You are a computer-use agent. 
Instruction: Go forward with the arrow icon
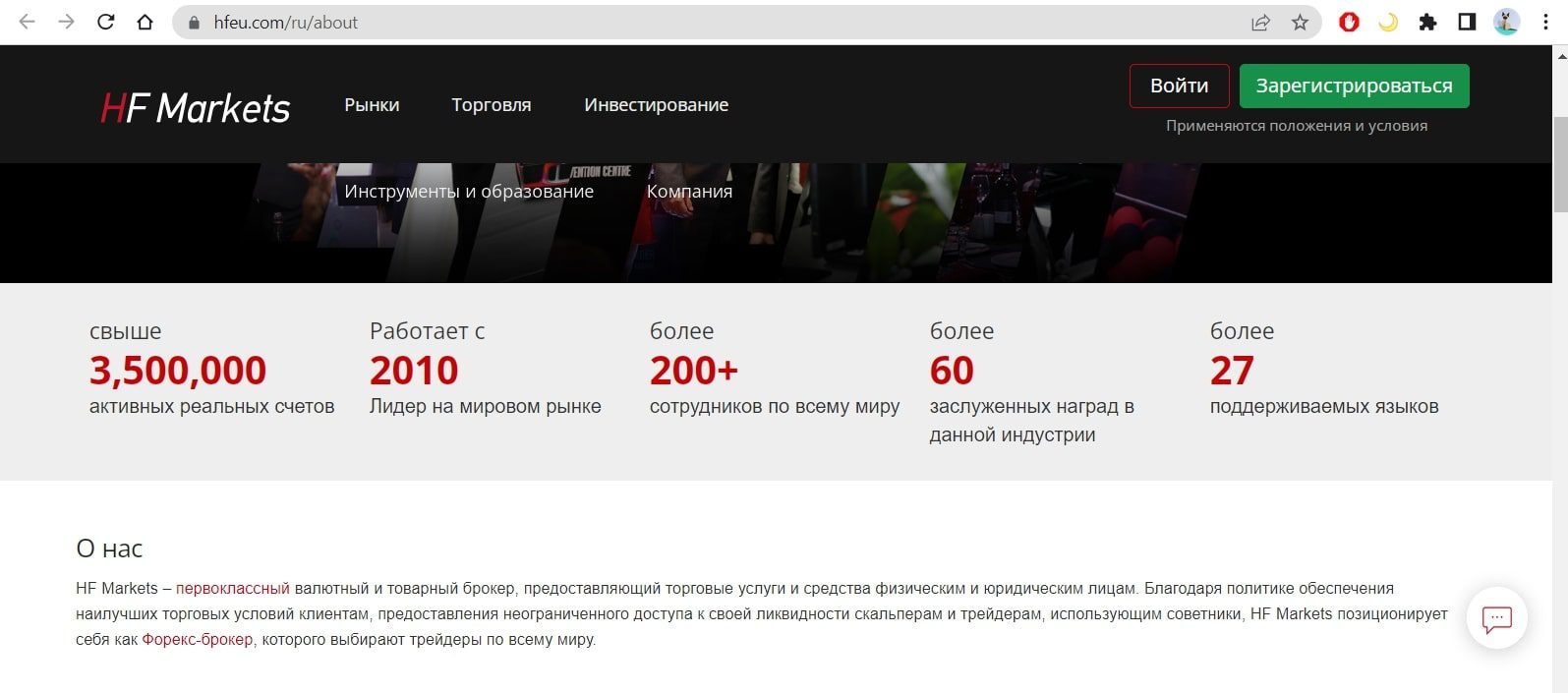tap(66, 22)
